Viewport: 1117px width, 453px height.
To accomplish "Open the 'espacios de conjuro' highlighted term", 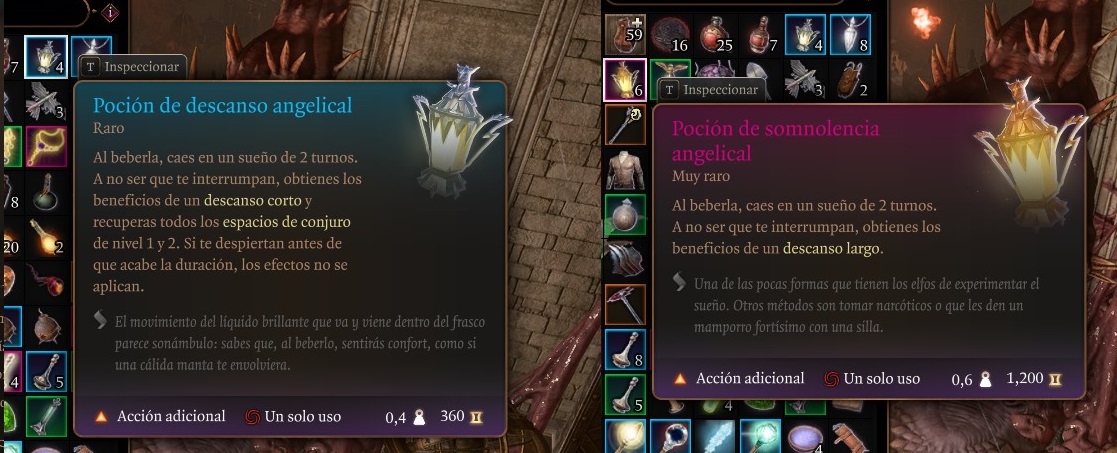I will coord(286,222).
